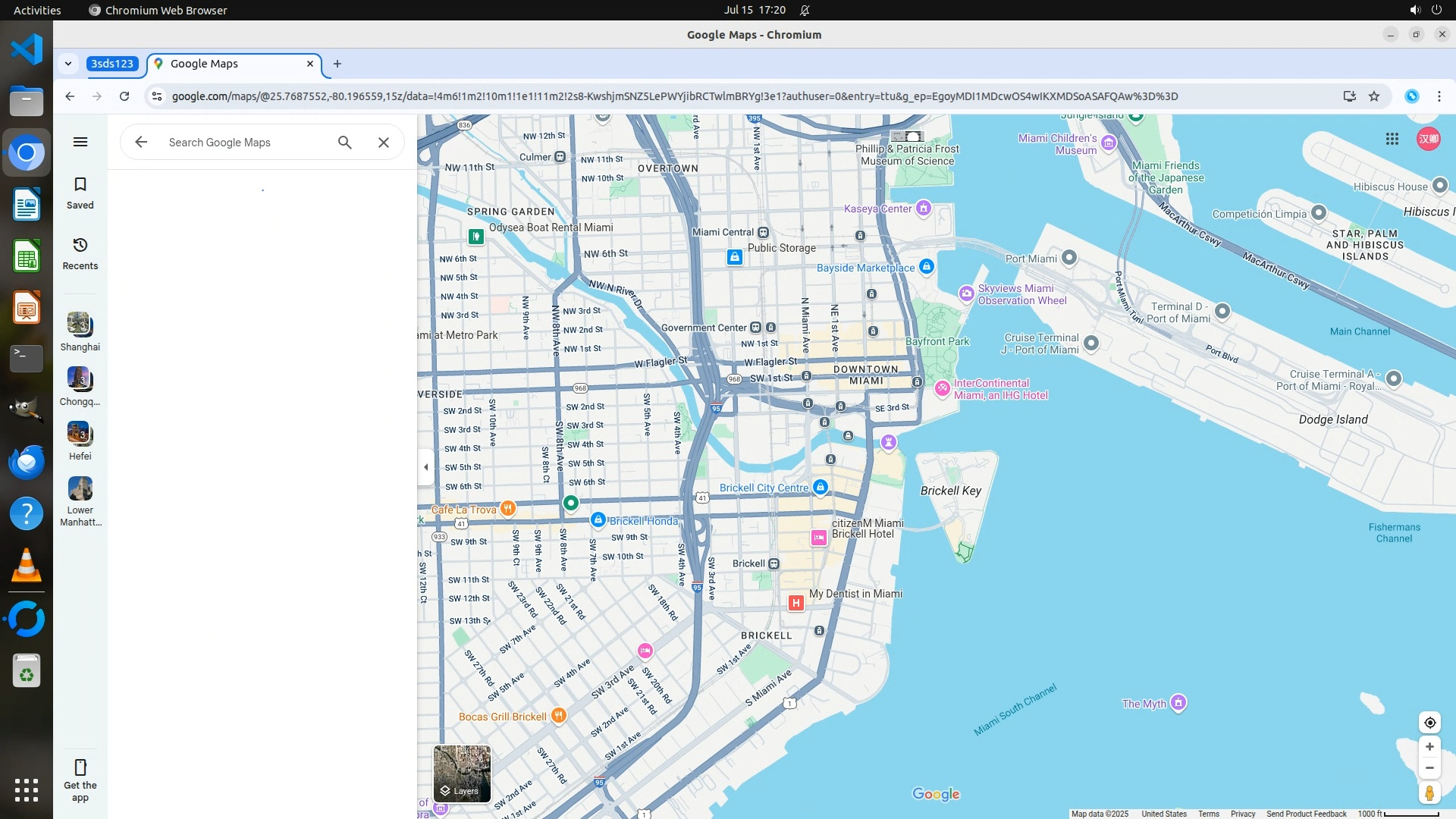
Task: Open a new browser tab
Action: 337,64
